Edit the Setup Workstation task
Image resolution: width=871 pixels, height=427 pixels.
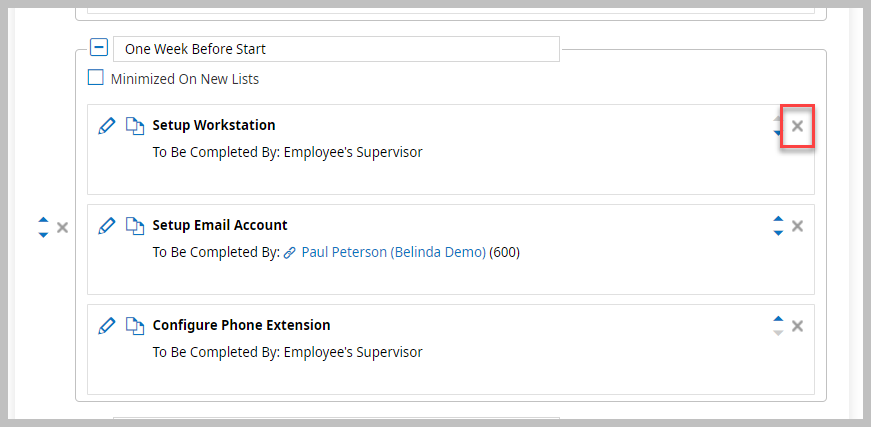(107, 126)
